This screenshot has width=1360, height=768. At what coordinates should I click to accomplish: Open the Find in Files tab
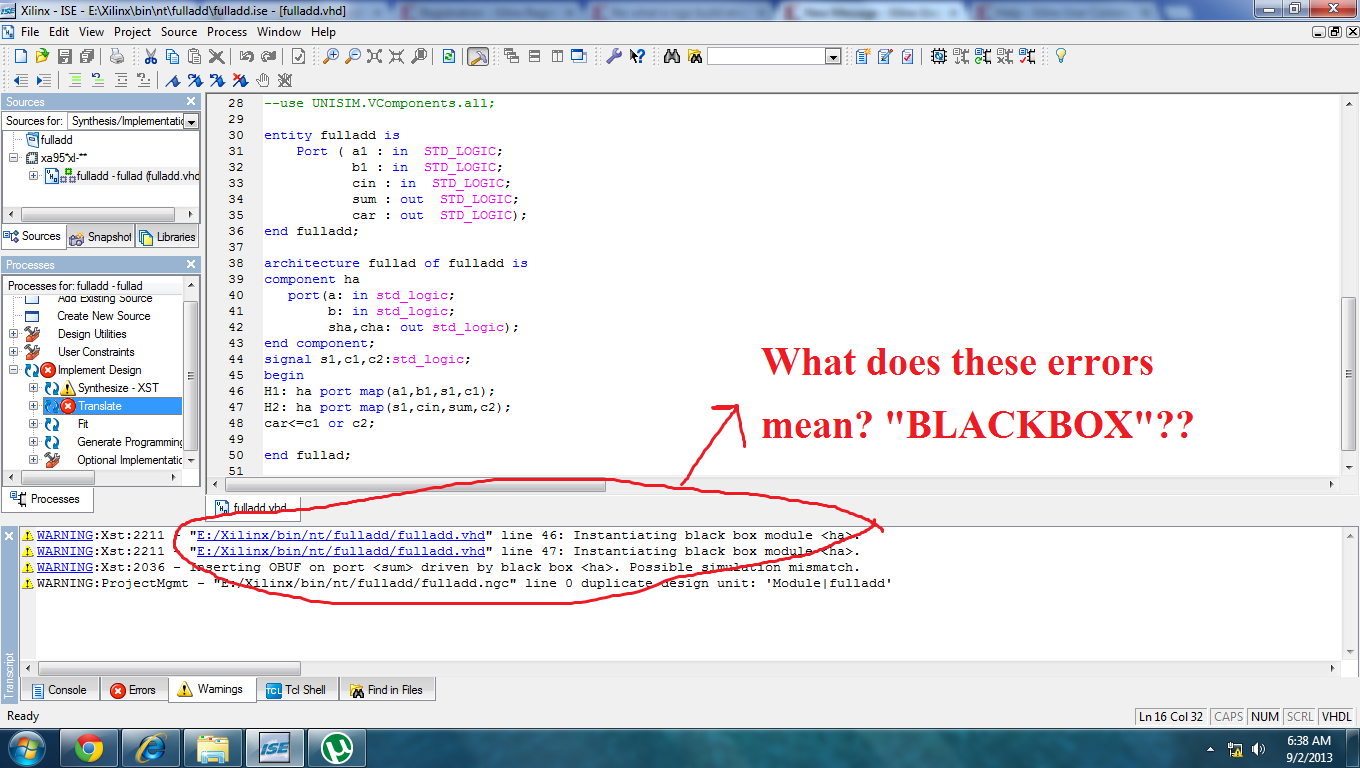[x=386, y=690]
